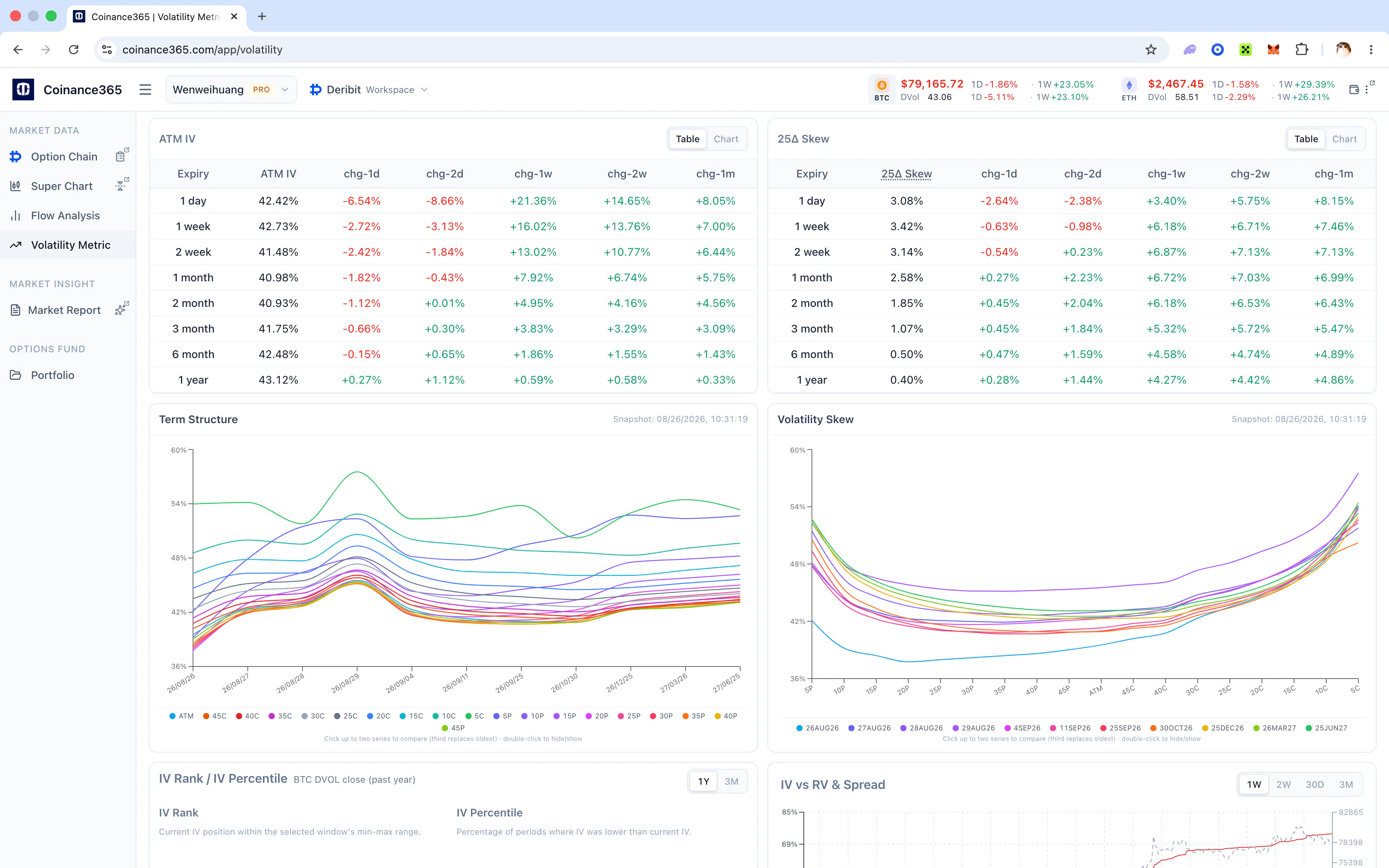Switch 25Δ Skew panel to Chart view
The width and height of the screenshot is (1389, 868).
coord(1344,139)
